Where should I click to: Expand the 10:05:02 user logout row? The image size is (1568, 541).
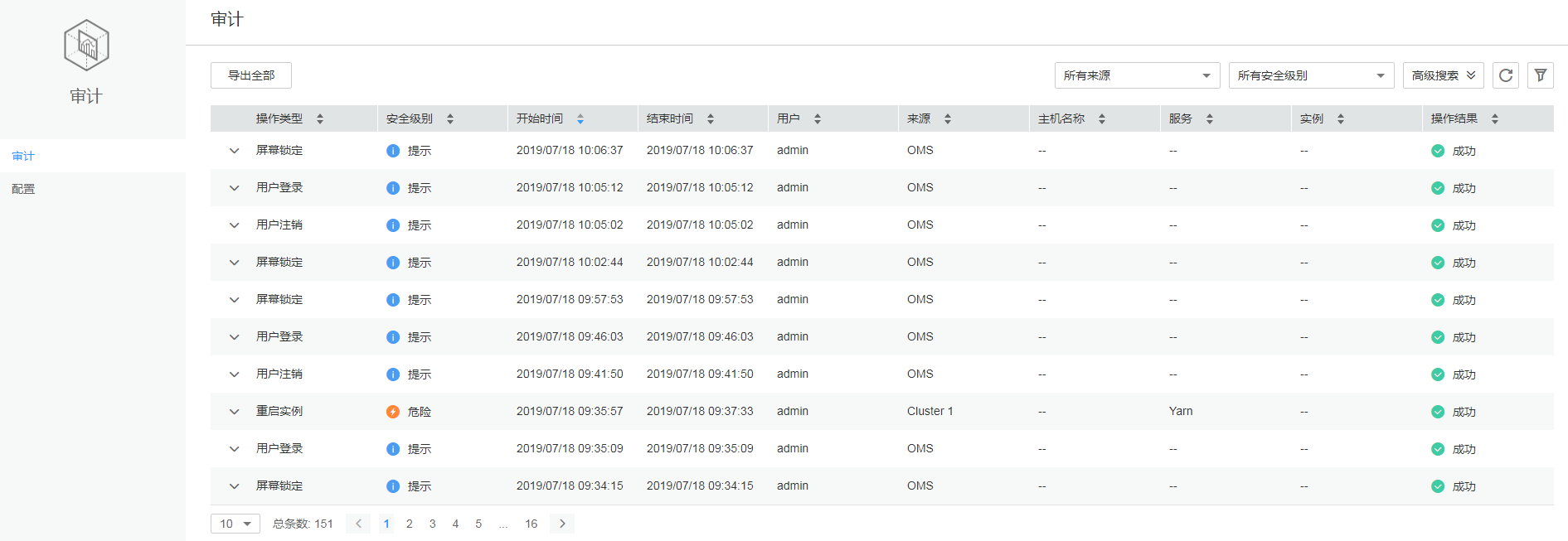click(235, 225)
